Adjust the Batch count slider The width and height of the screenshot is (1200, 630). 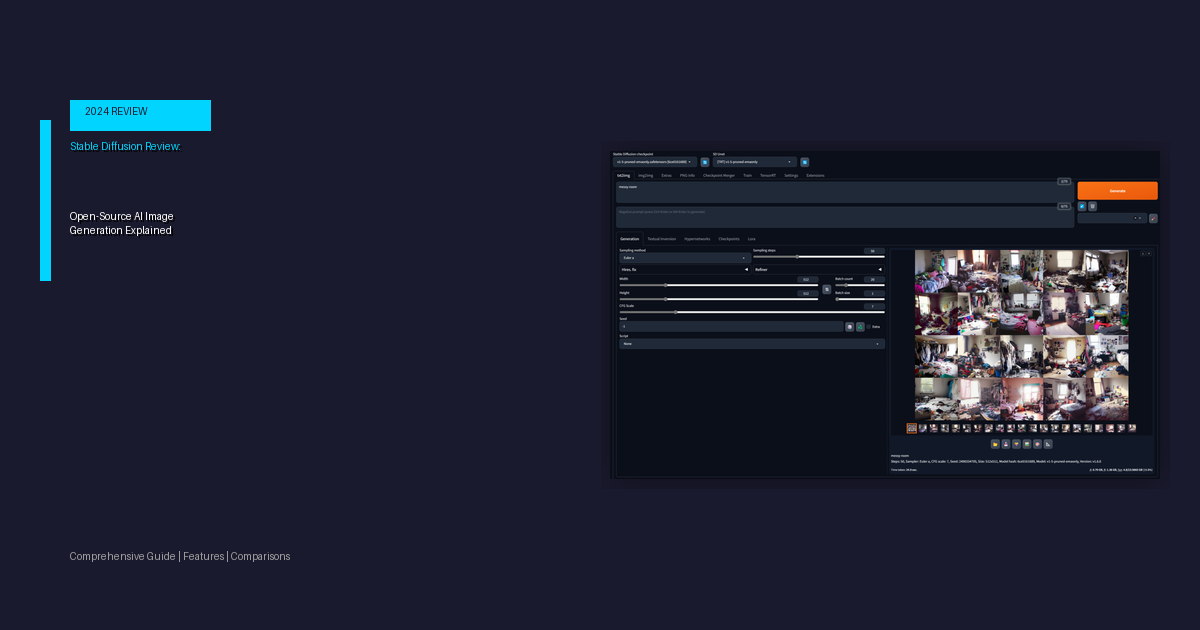(860, 285)
